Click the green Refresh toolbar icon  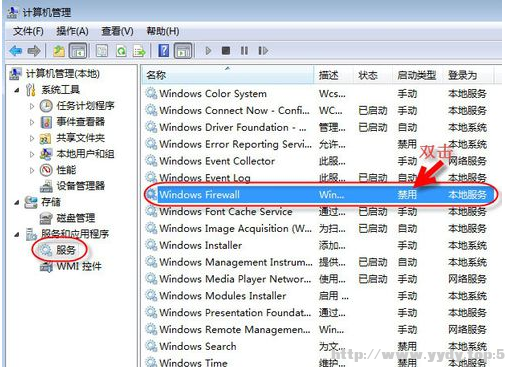121,51
